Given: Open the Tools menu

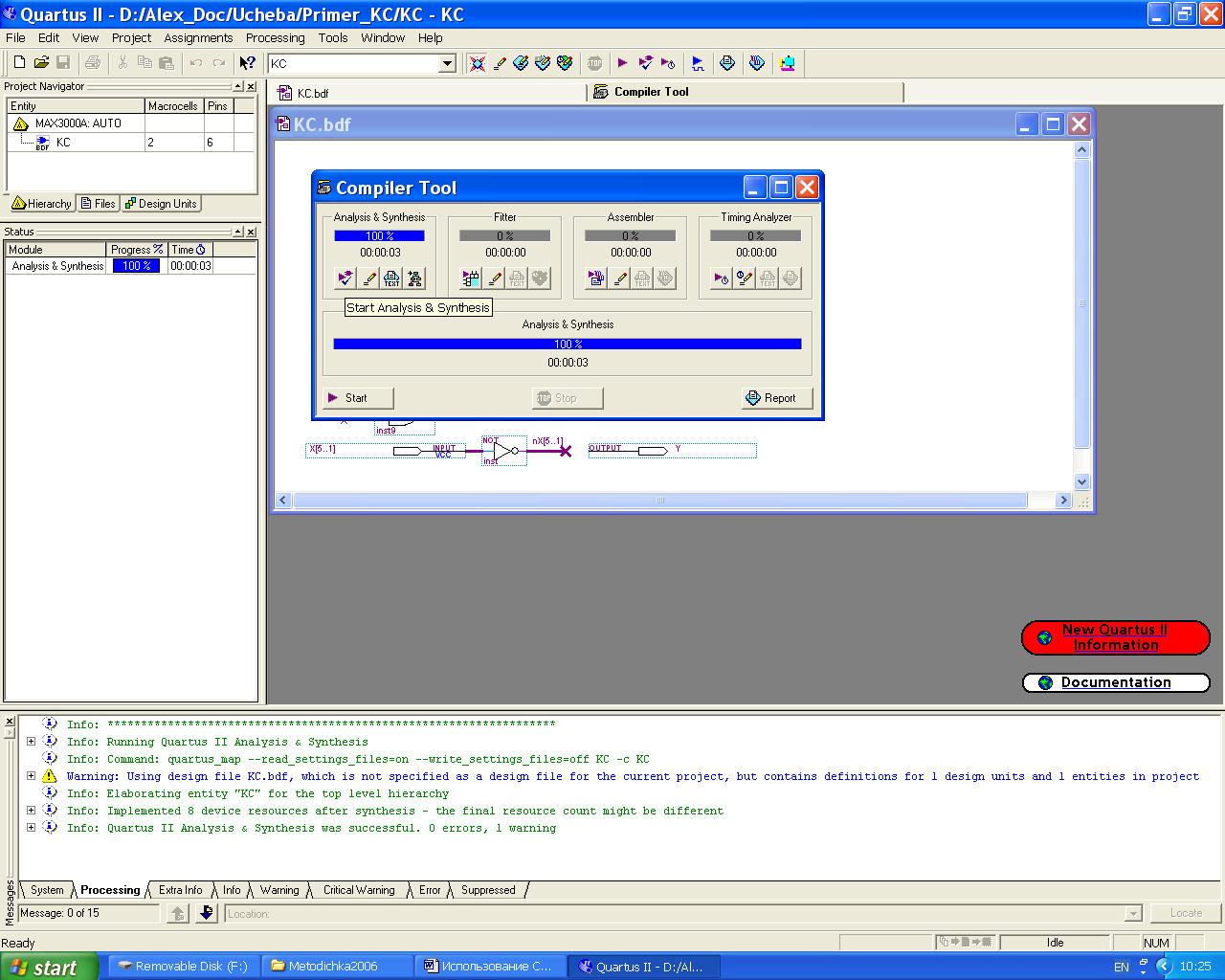Looking at the screenshot, I should click(x=333, y=37).
